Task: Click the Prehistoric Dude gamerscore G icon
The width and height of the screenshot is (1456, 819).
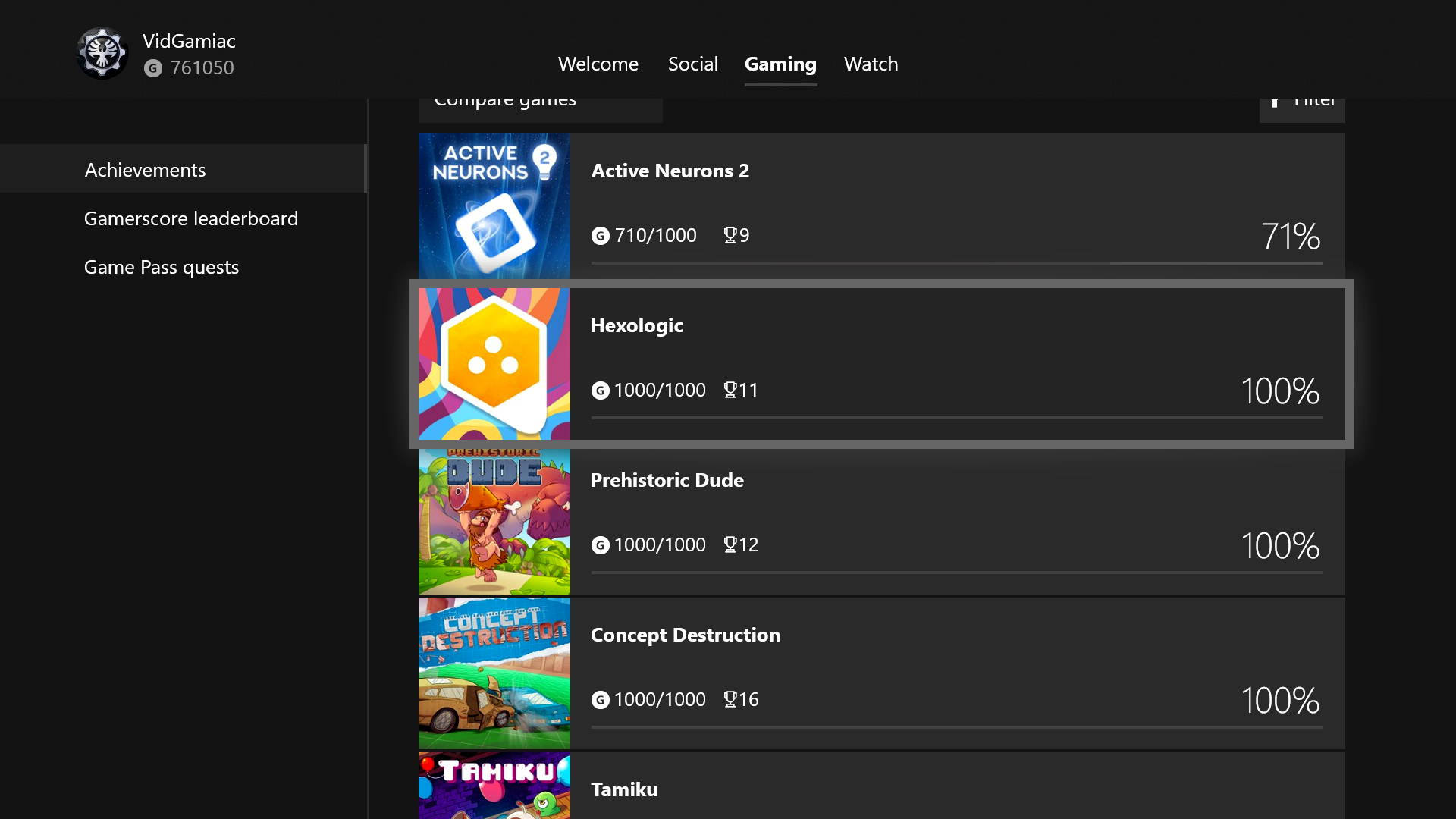Action: click(x=600, y=545)
